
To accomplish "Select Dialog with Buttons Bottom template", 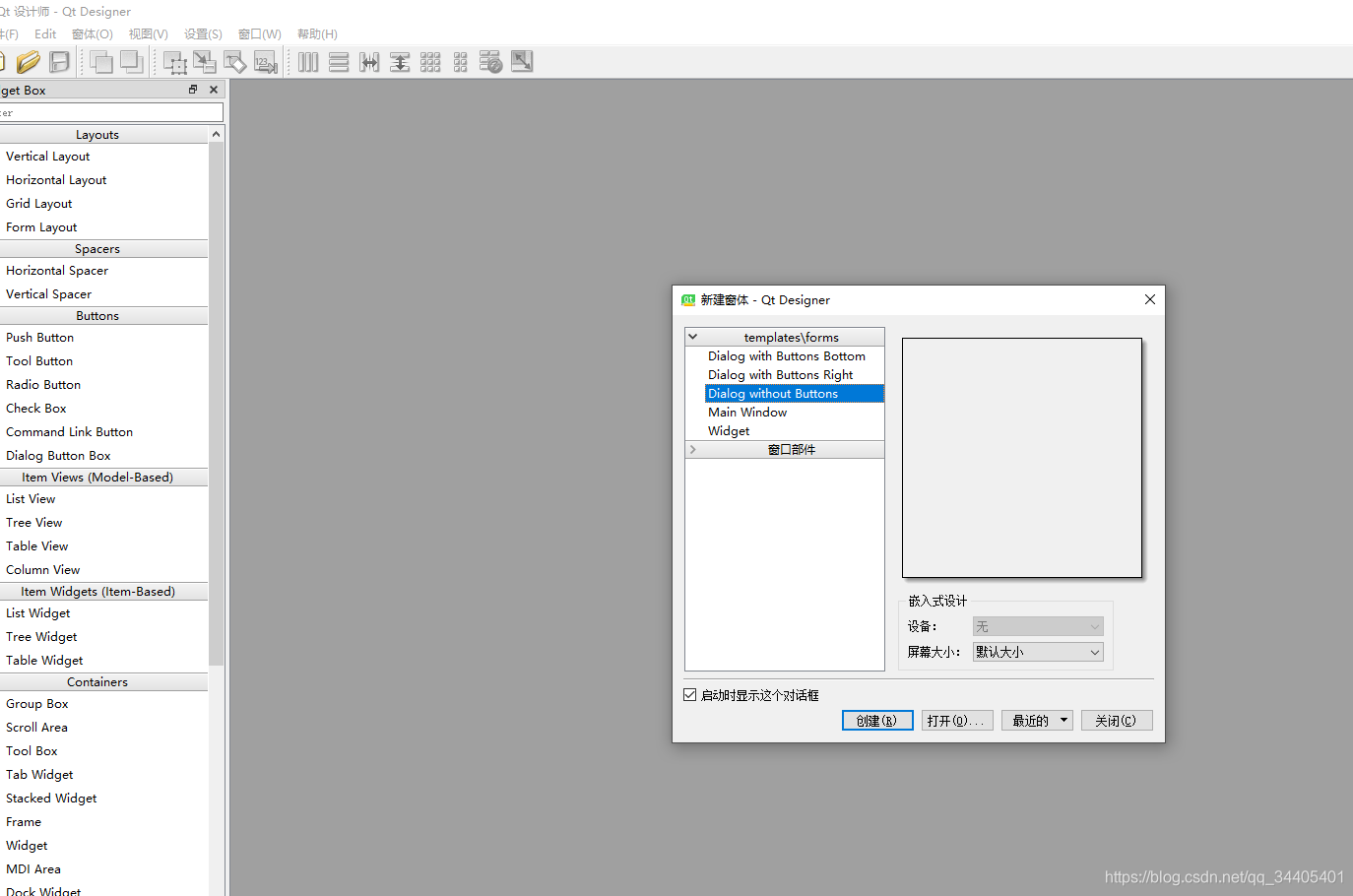I will pos(787,356).
